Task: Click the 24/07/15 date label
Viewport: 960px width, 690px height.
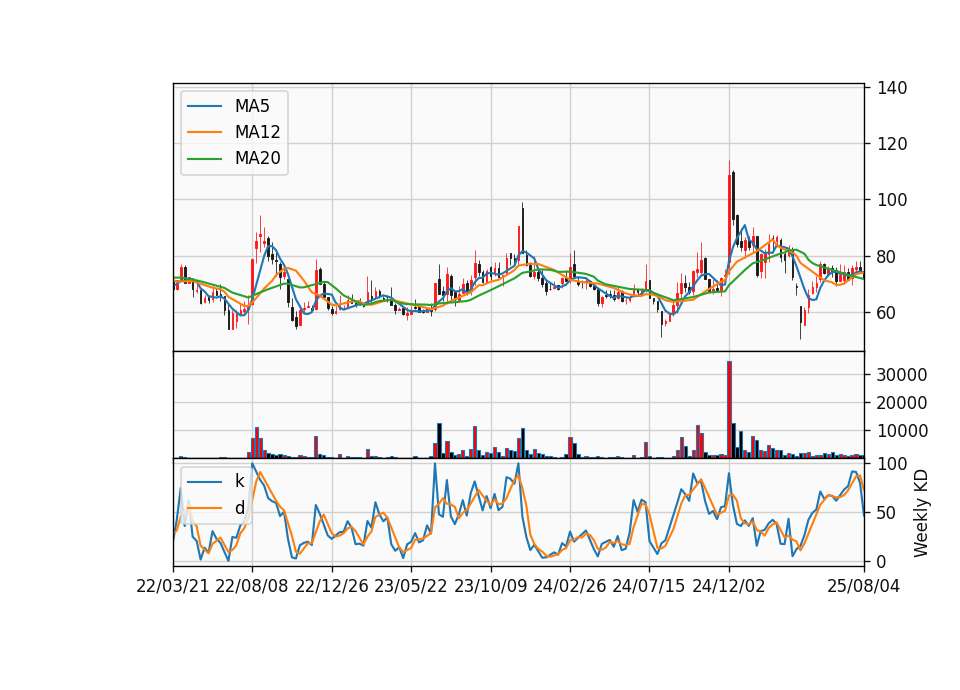Action: (x=649, y=586)
